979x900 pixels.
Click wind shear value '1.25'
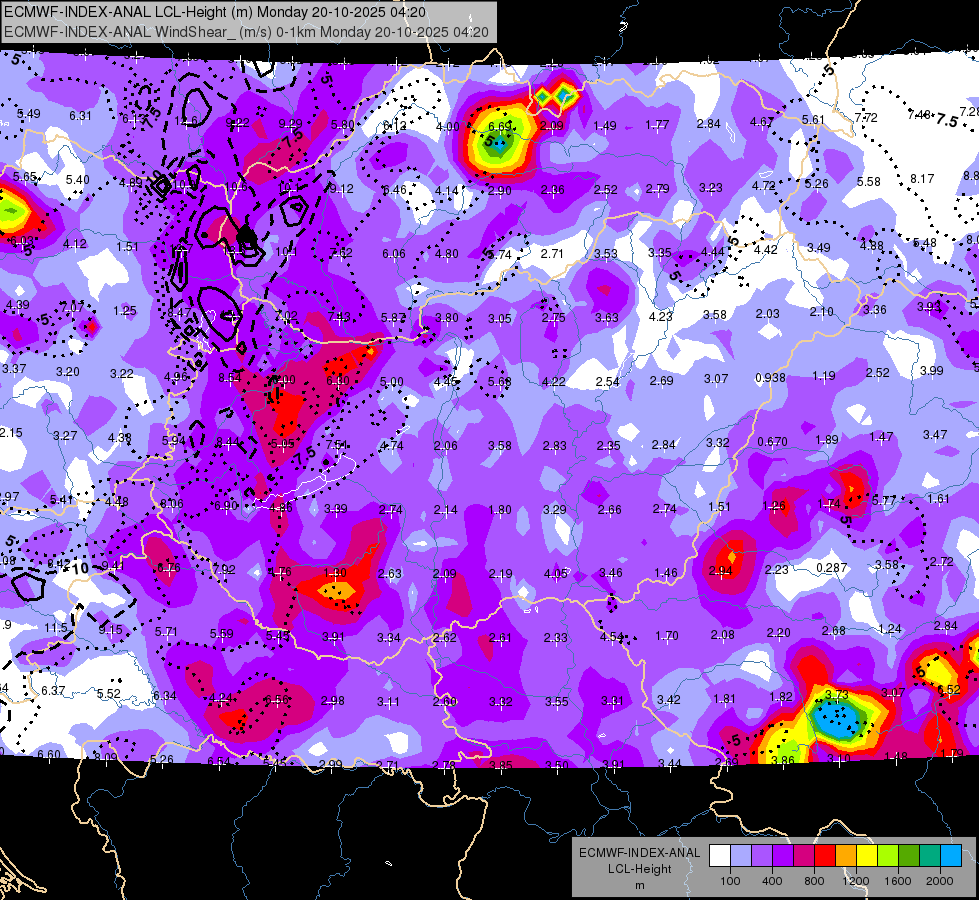[x=125, y=310]
